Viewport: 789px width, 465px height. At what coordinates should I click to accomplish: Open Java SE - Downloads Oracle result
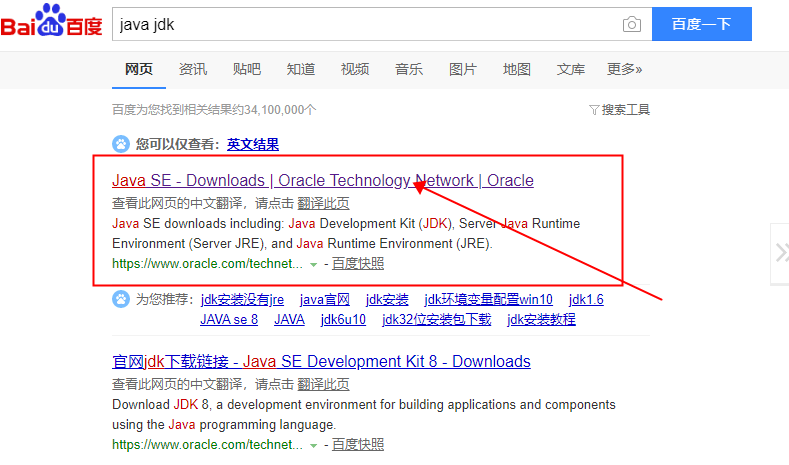click(x=323, y=180)
